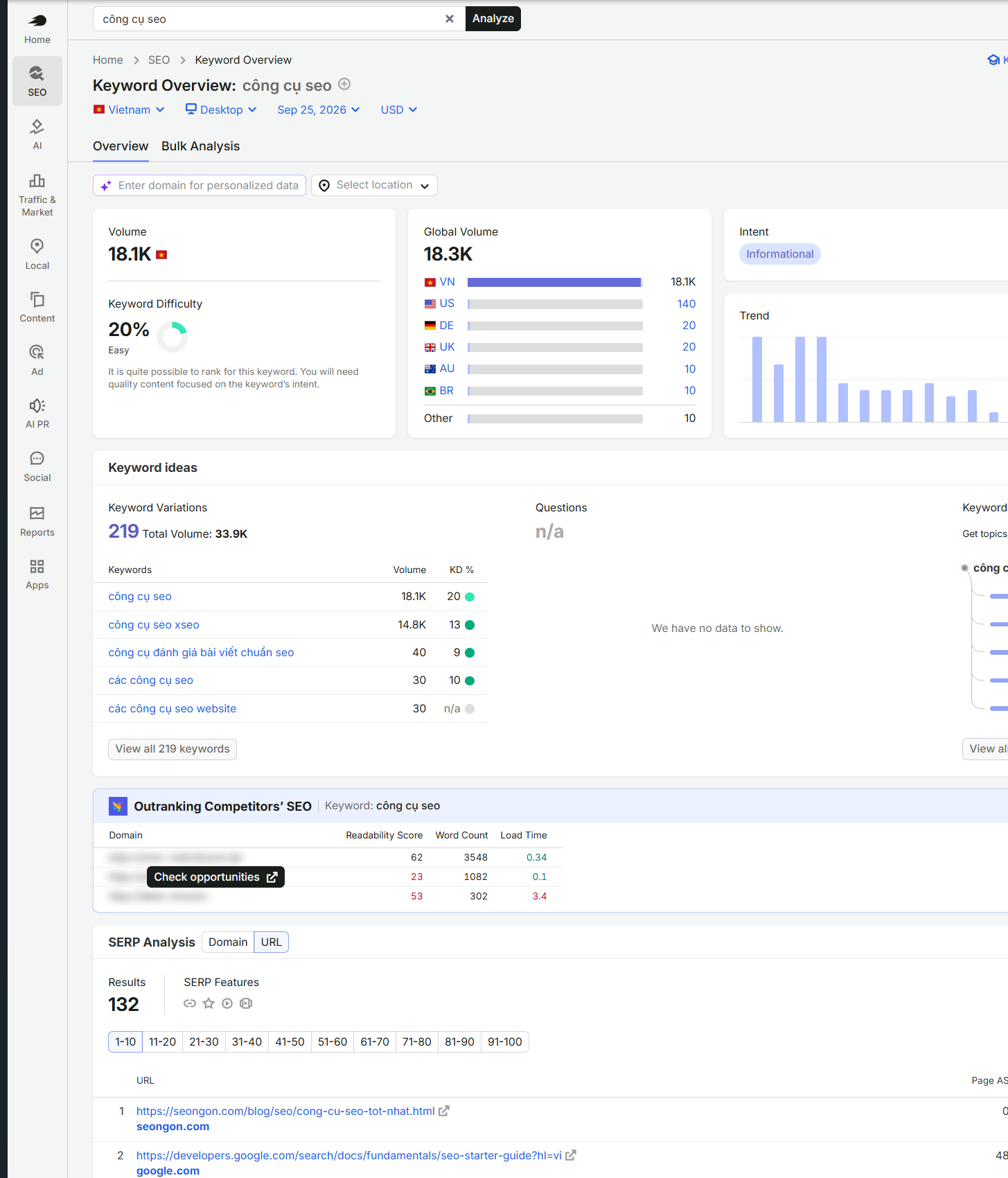Select results page 1-10

(125, 1042)
